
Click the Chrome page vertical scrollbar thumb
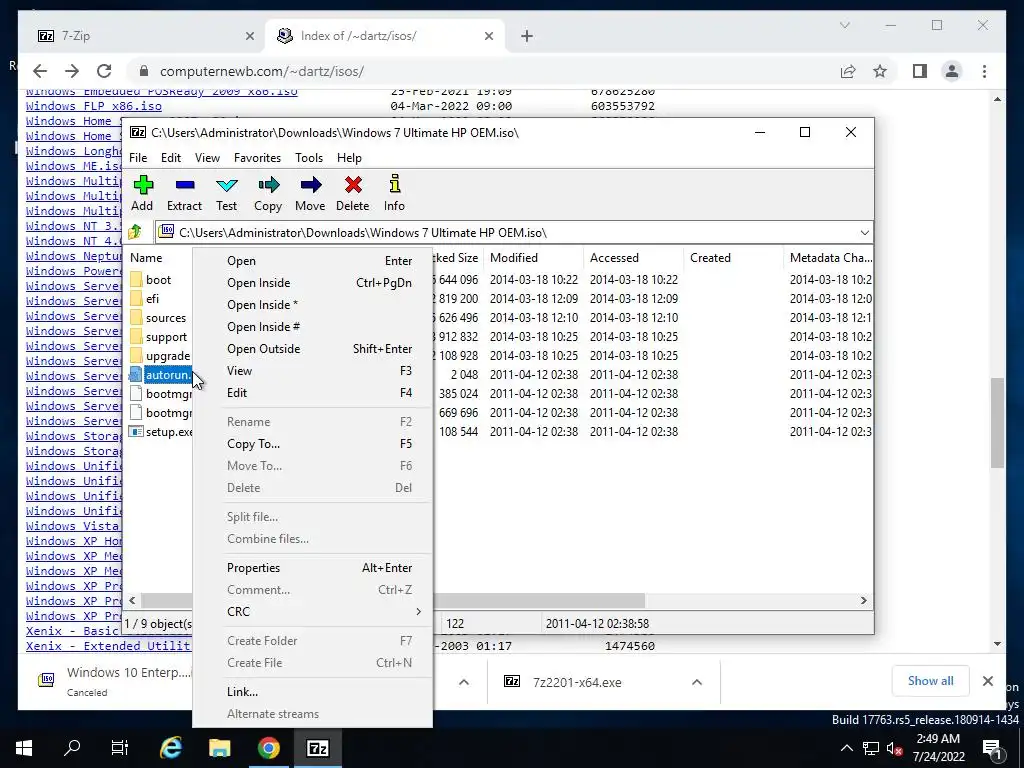[x=997, y=423]
